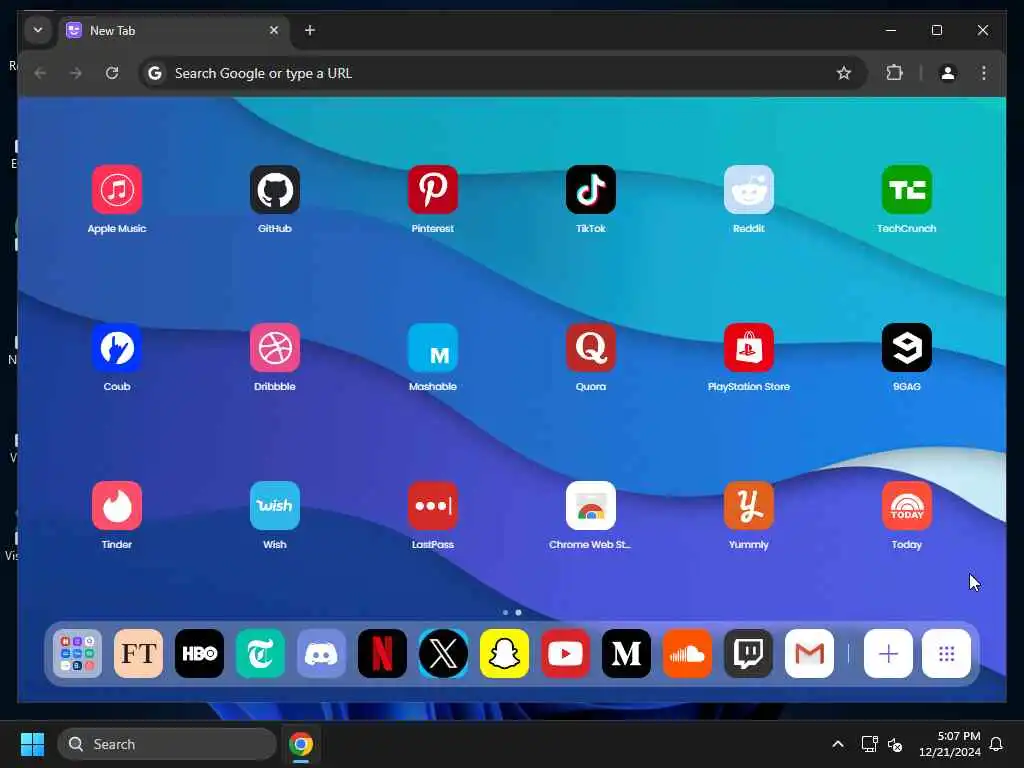Open a new browser tab

click(310, 30)
